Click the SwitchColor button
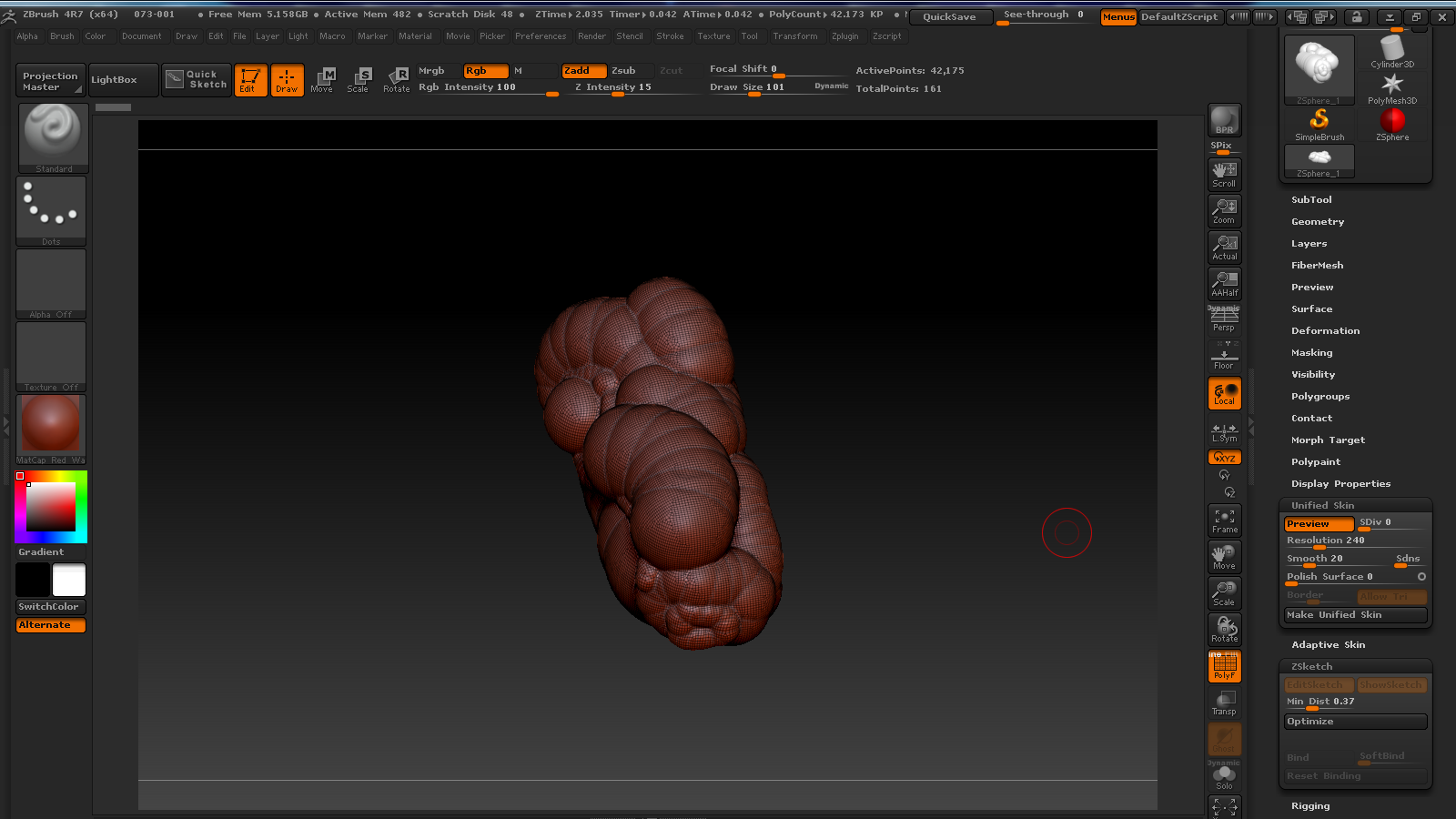Screen dimensions: 1456x819 pyautogui.click(x=51, y=607)
